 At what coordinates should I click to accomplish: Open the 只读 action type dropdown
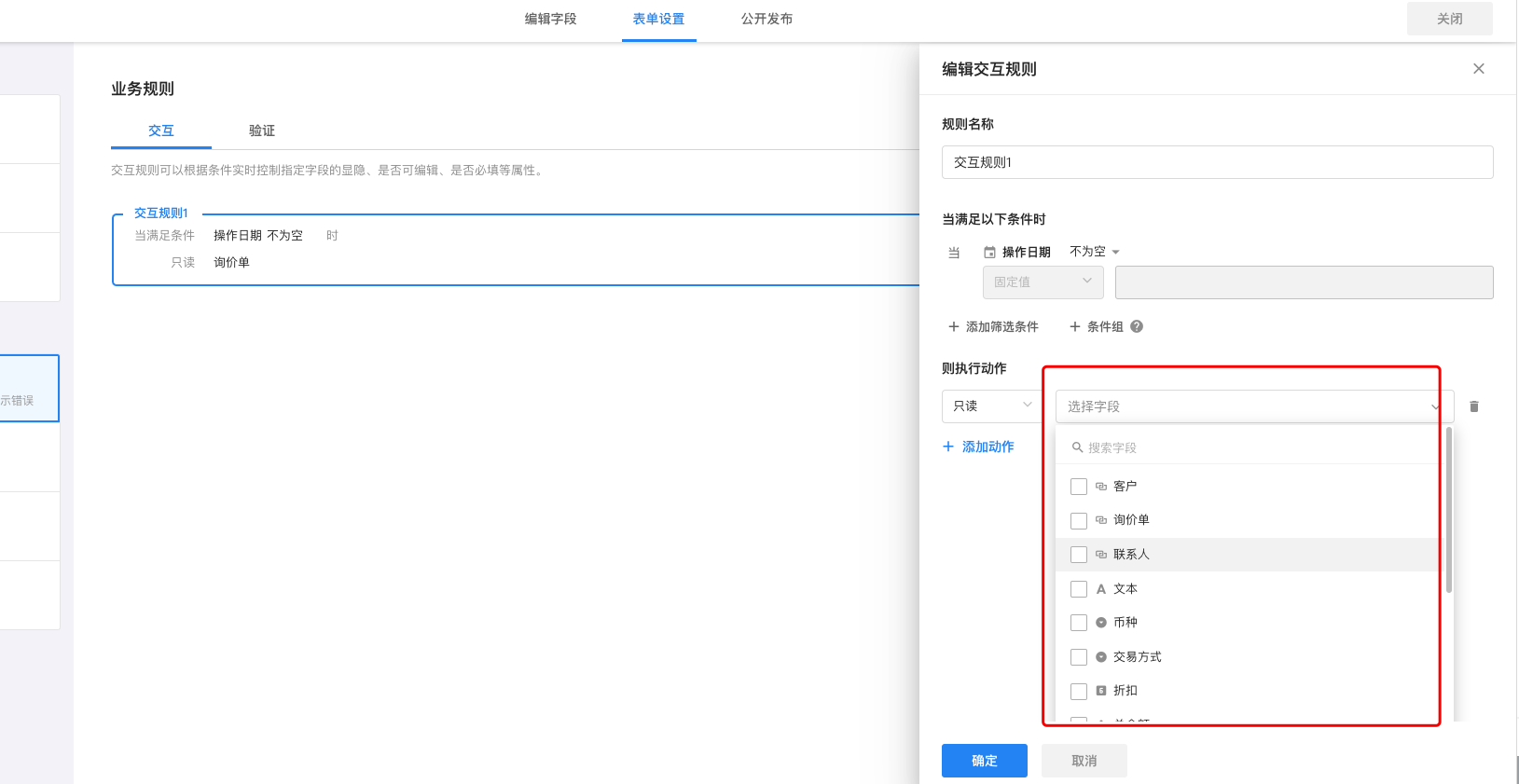point(992,406)
